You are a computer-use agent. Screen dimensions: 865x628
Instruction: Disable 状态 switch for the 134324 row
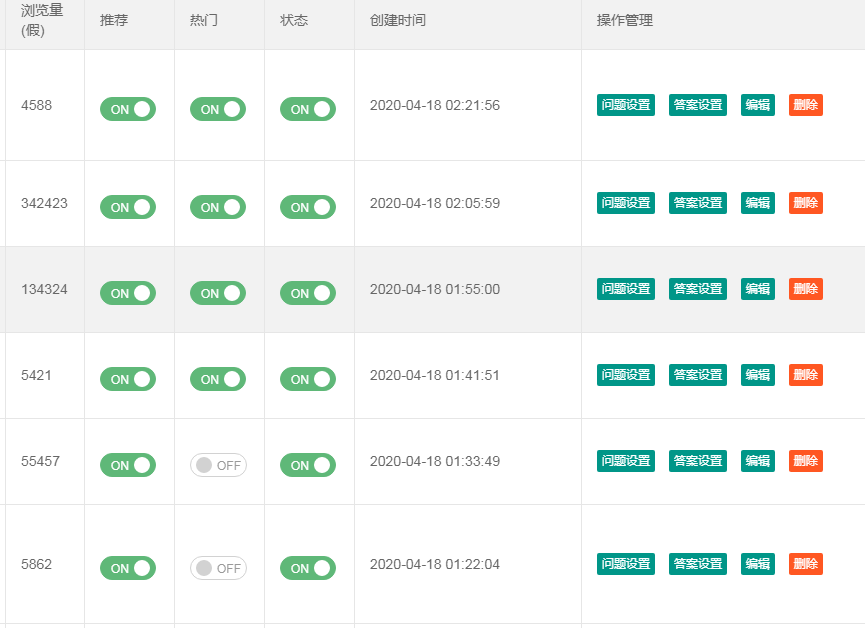(308, 293)
